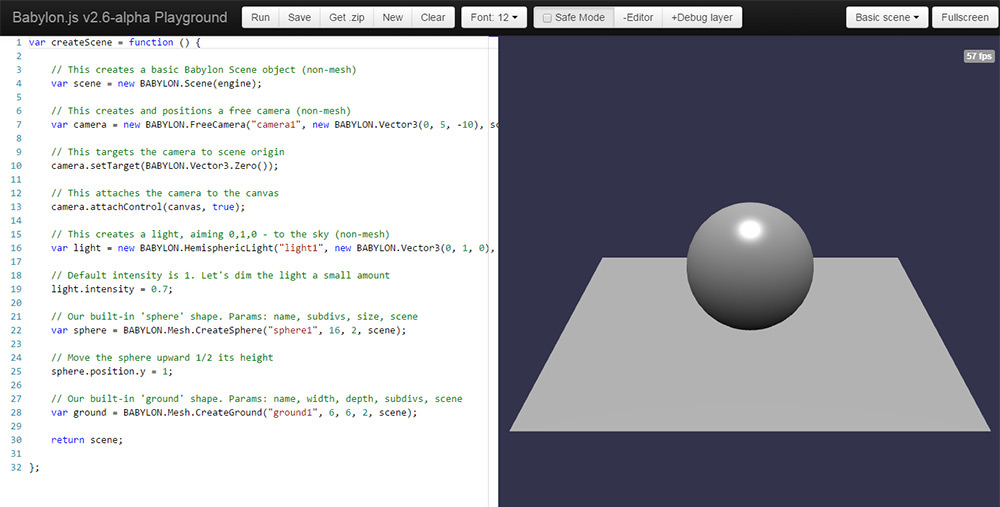
Task: Hide the editor with -Editor
Action: tap(638, 17)
